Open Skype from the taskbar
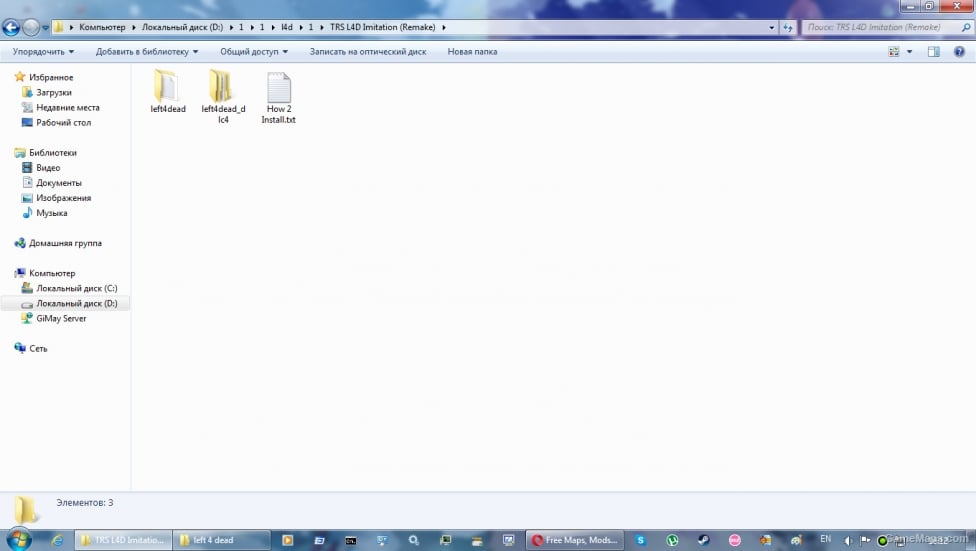976x551 pixels. tap(640, 540)
